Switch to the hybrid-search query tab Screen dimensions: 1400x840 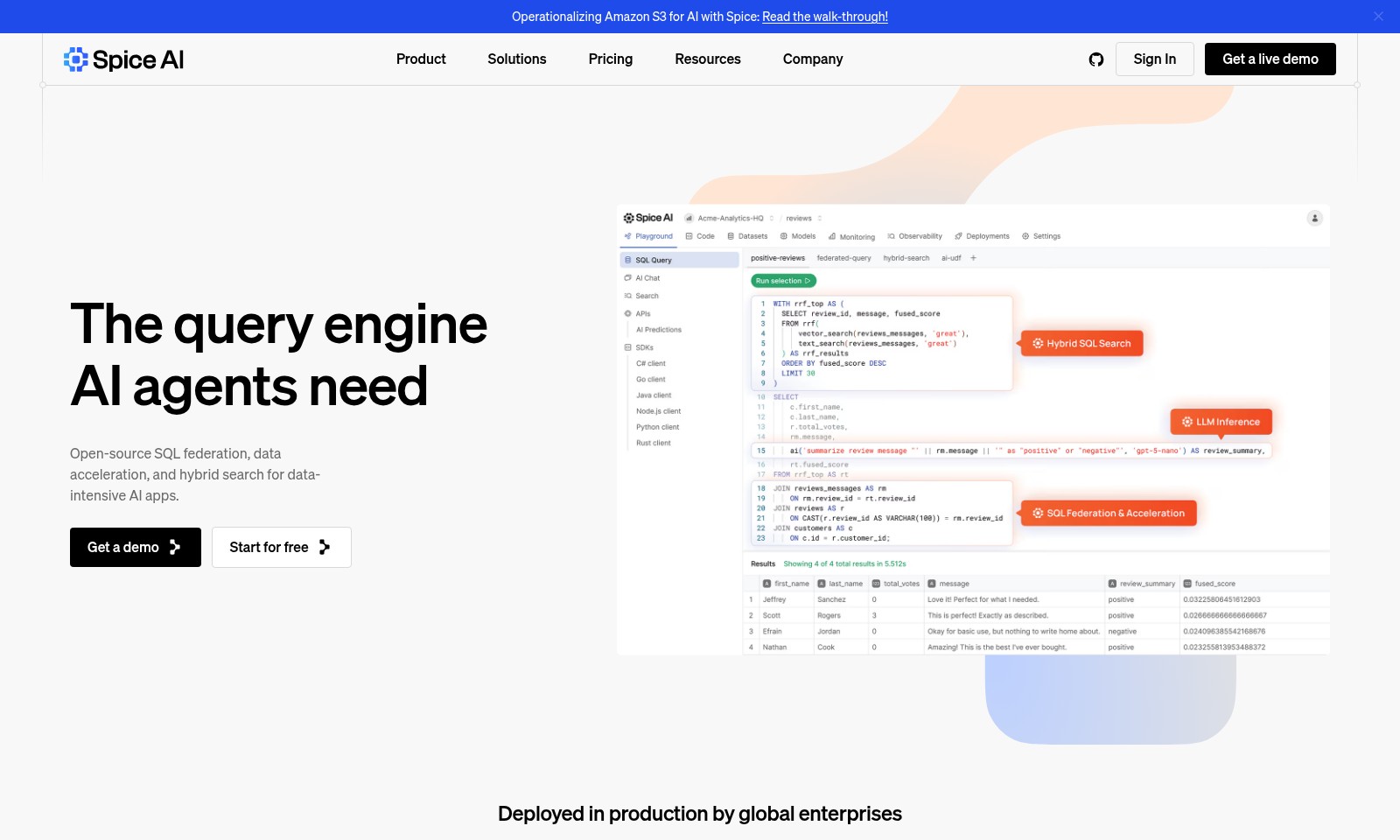point(906,258)
